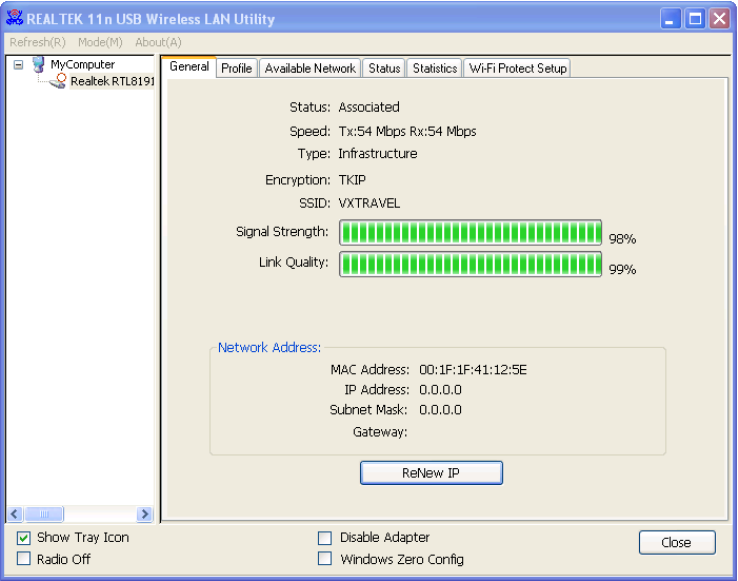The height and width of the screenshot is (581, 738).
Task: Click the MAC address 00:1F:1F:41:12:5E
Action: pos(473,370)
